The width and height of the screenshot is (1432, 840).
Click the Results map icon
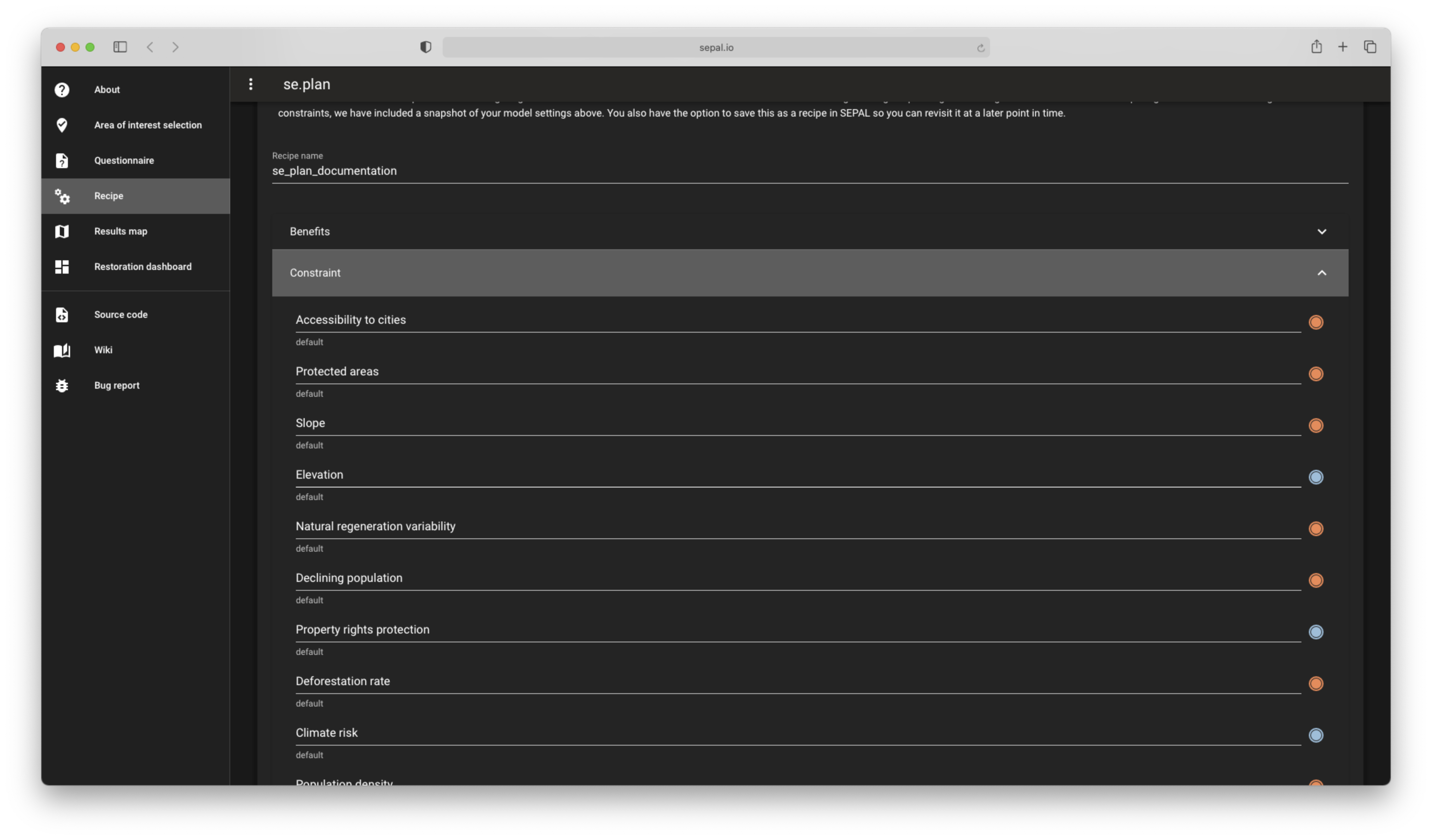pyautogui.click(x=62, y=231)
